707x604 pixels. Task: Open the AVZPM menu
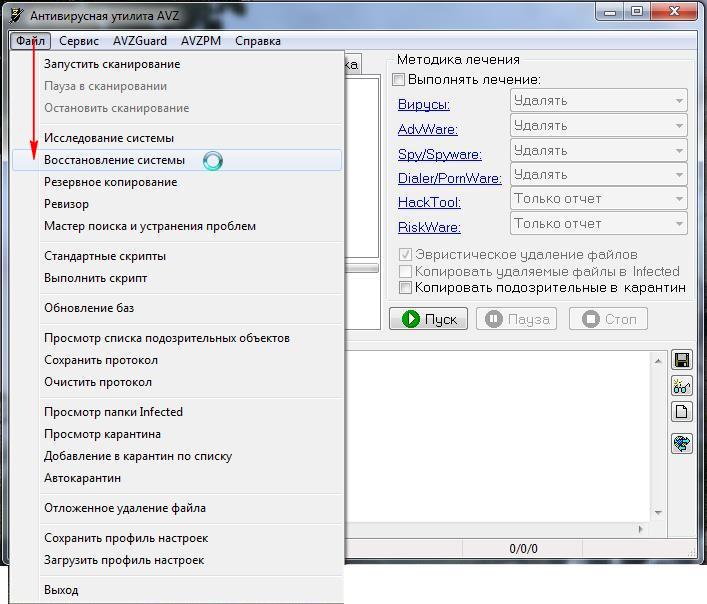pos(201,41)
